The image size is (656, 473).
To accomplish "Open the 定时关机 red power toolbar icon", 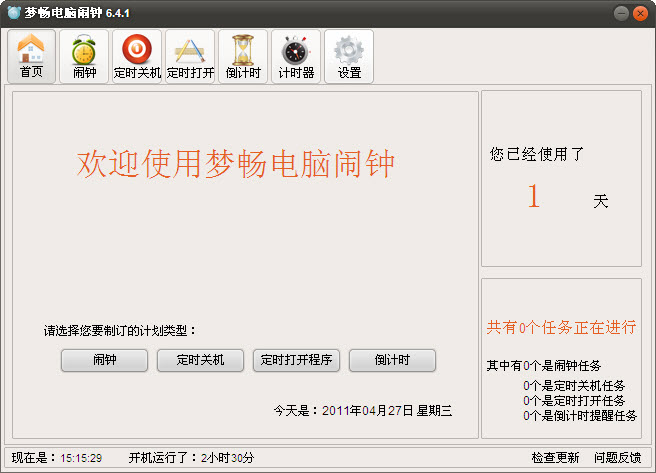I will tap(137, 56).
